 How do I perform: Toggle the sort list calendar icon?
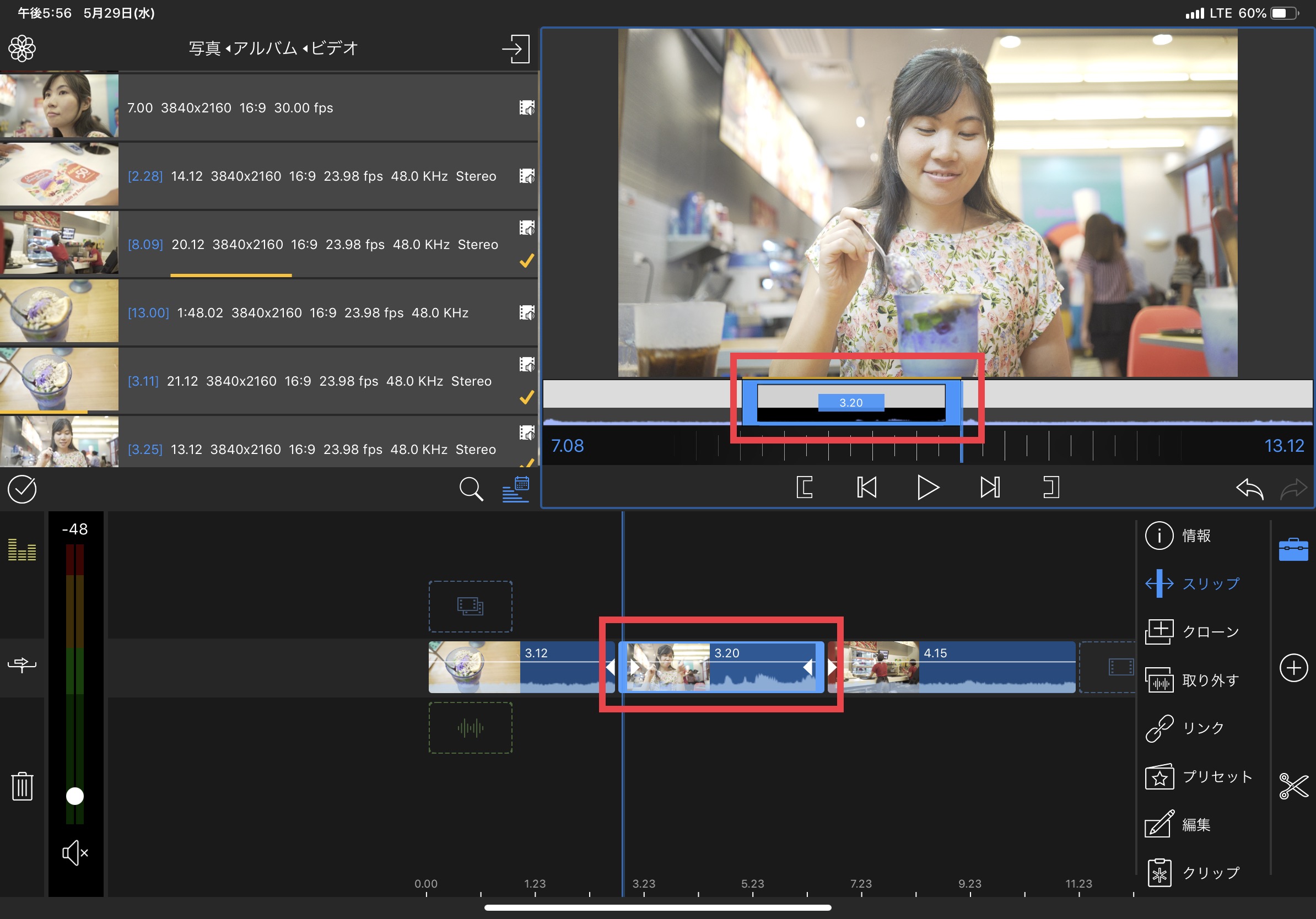click(x=515, y=489)
